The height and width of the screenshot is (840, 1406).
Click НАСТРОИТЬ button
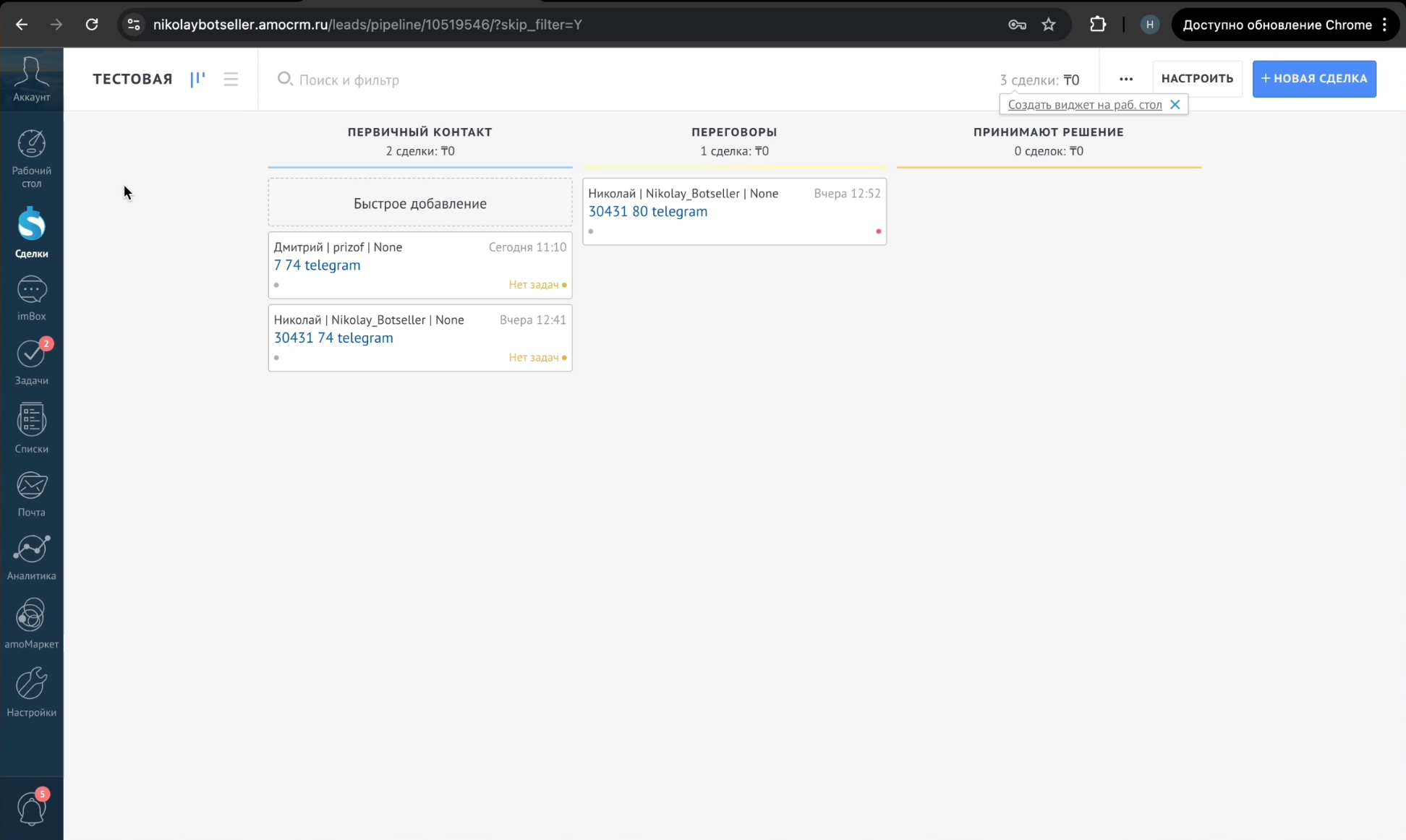[x=1197, y=78]
